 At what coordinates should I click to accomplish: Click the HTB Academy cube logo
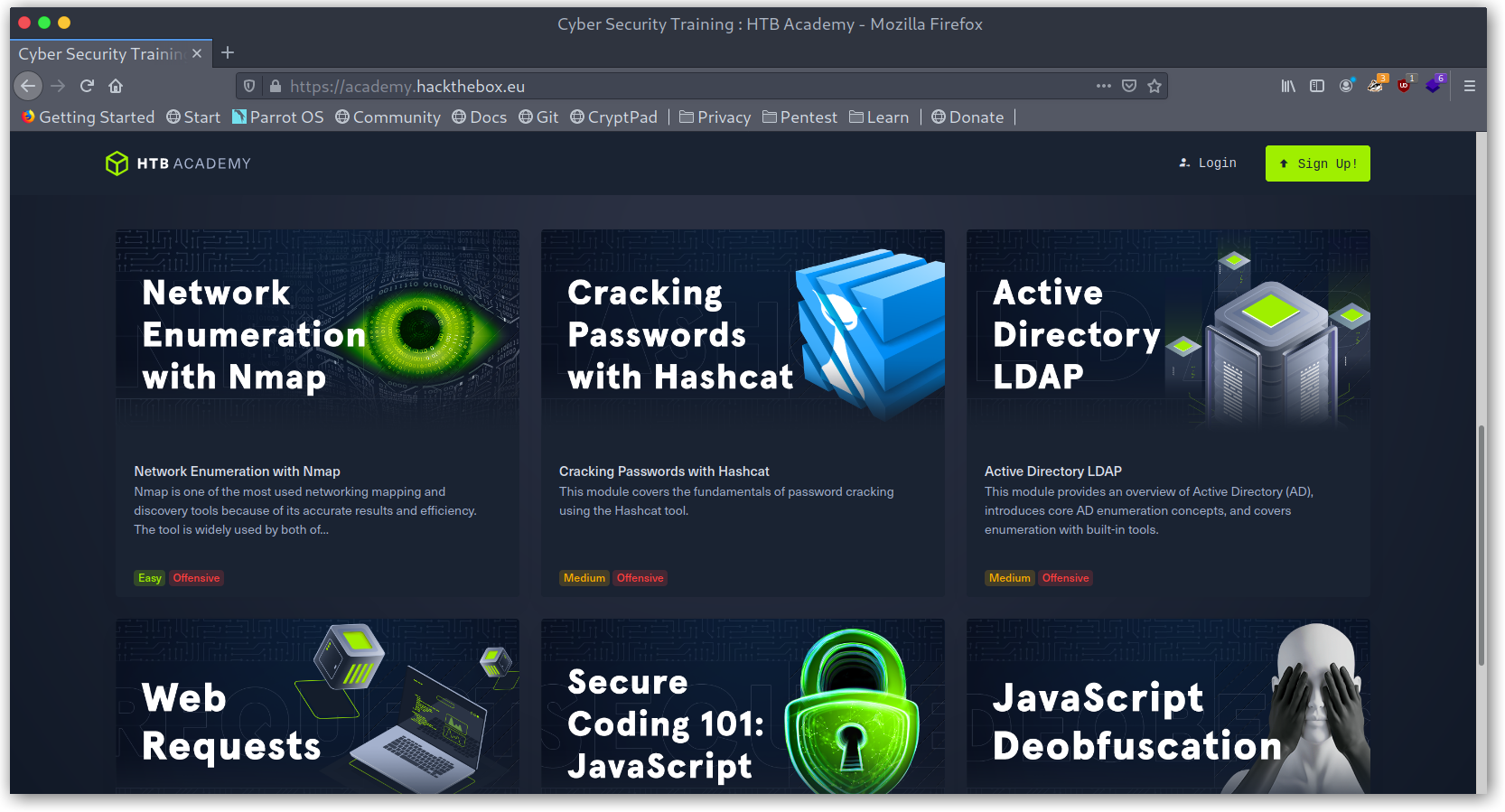pyautogui.click(x=117, y=163)
